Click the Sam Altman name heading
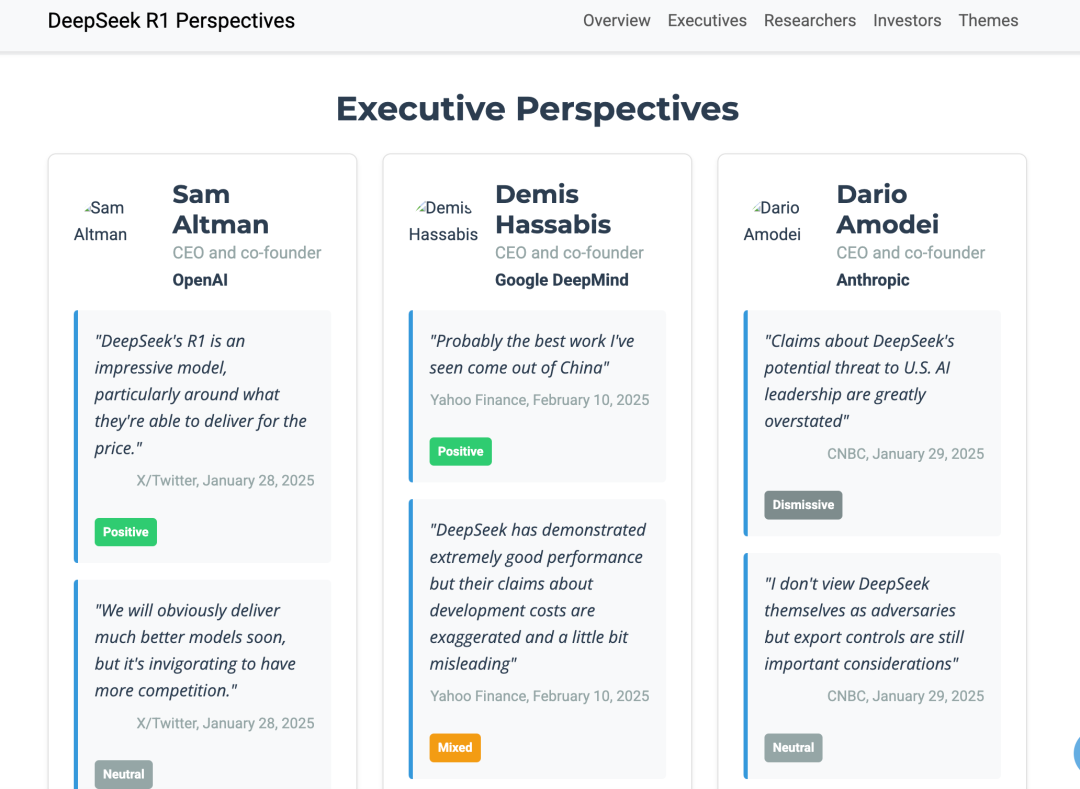The width and height of the screenshot is (1080, 789). click(x=220, y=209)
